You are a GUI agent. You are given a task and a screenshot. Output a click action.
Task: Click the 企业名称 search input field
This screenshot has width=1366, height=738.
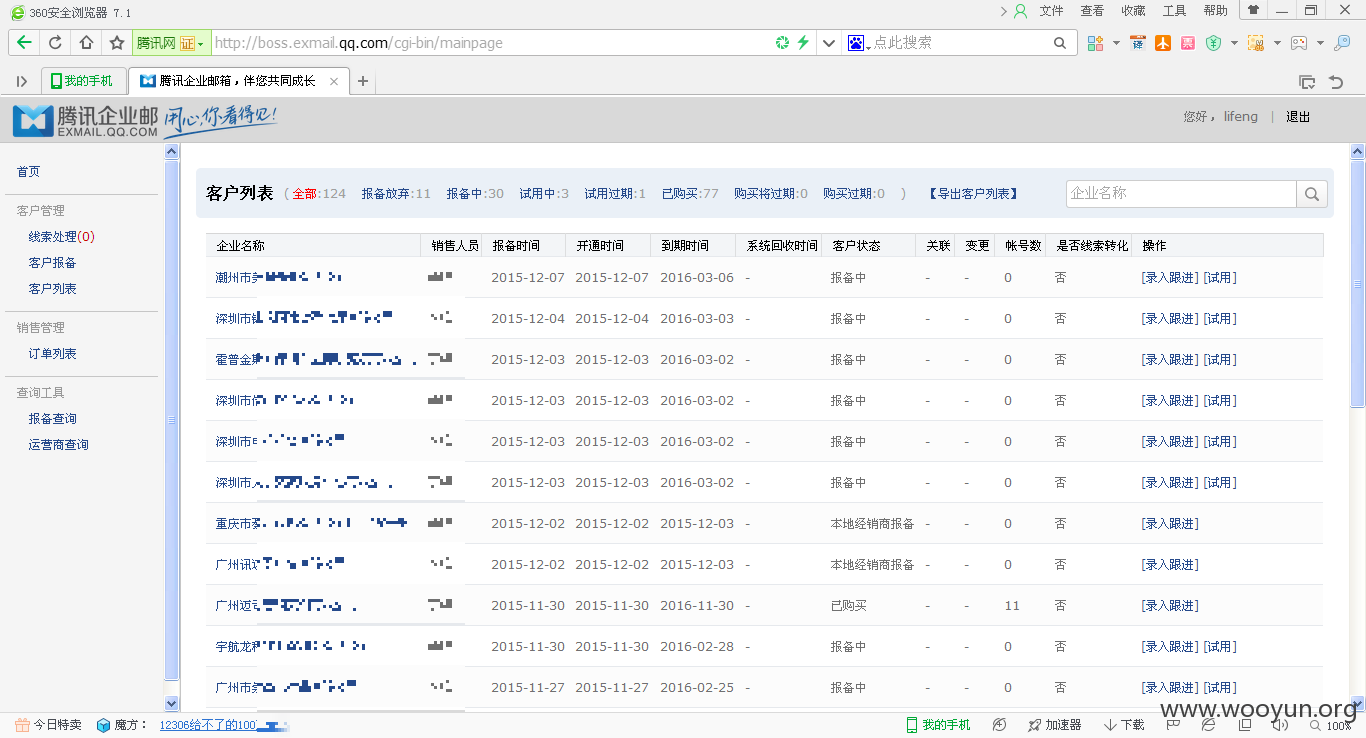(1181, 193)
